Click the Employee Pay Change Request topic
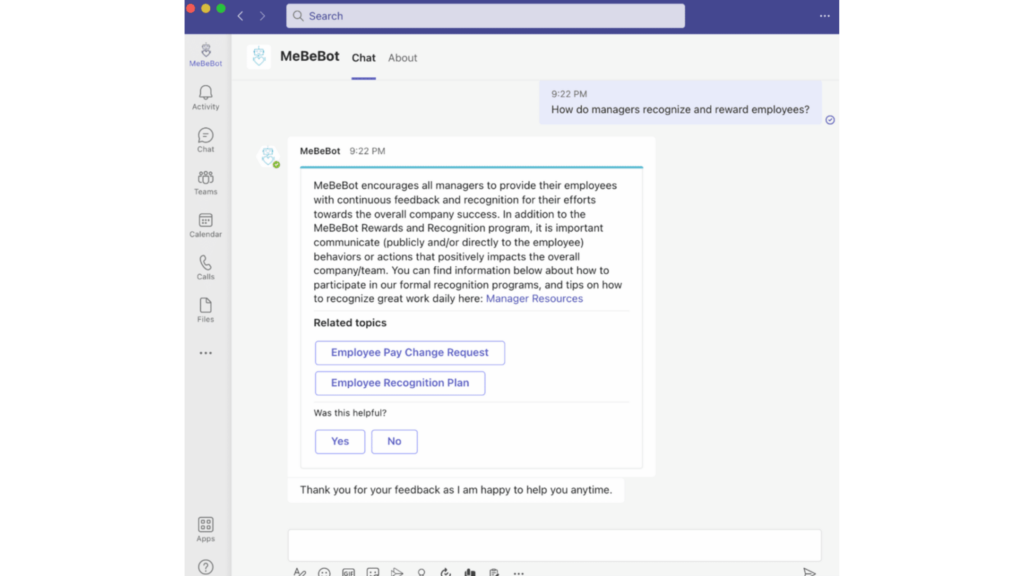The width and height of the screenshot is (1024, 576). 409,353
